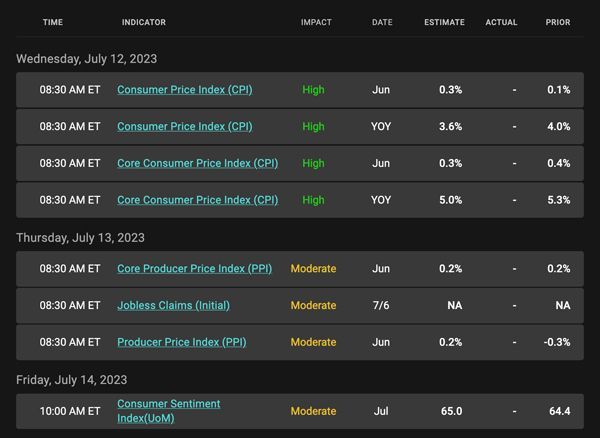The width and height of the screenshot is (600, 438).
Task: Open the Producer Price Index (PPI) link
Action: pyautogui.click(x=182, y=342)
